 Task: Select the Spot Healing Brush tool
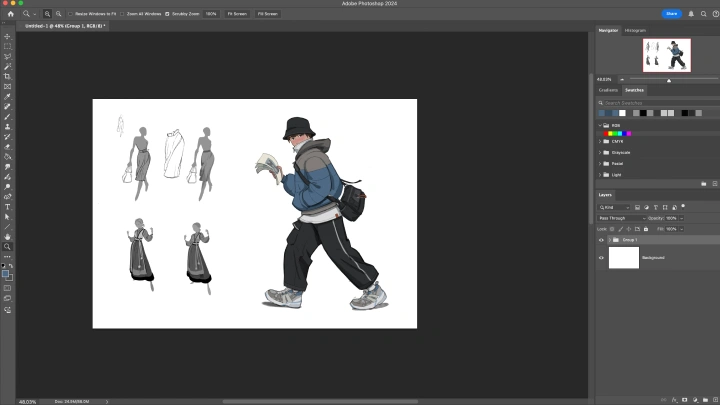[x=7, y=107]
